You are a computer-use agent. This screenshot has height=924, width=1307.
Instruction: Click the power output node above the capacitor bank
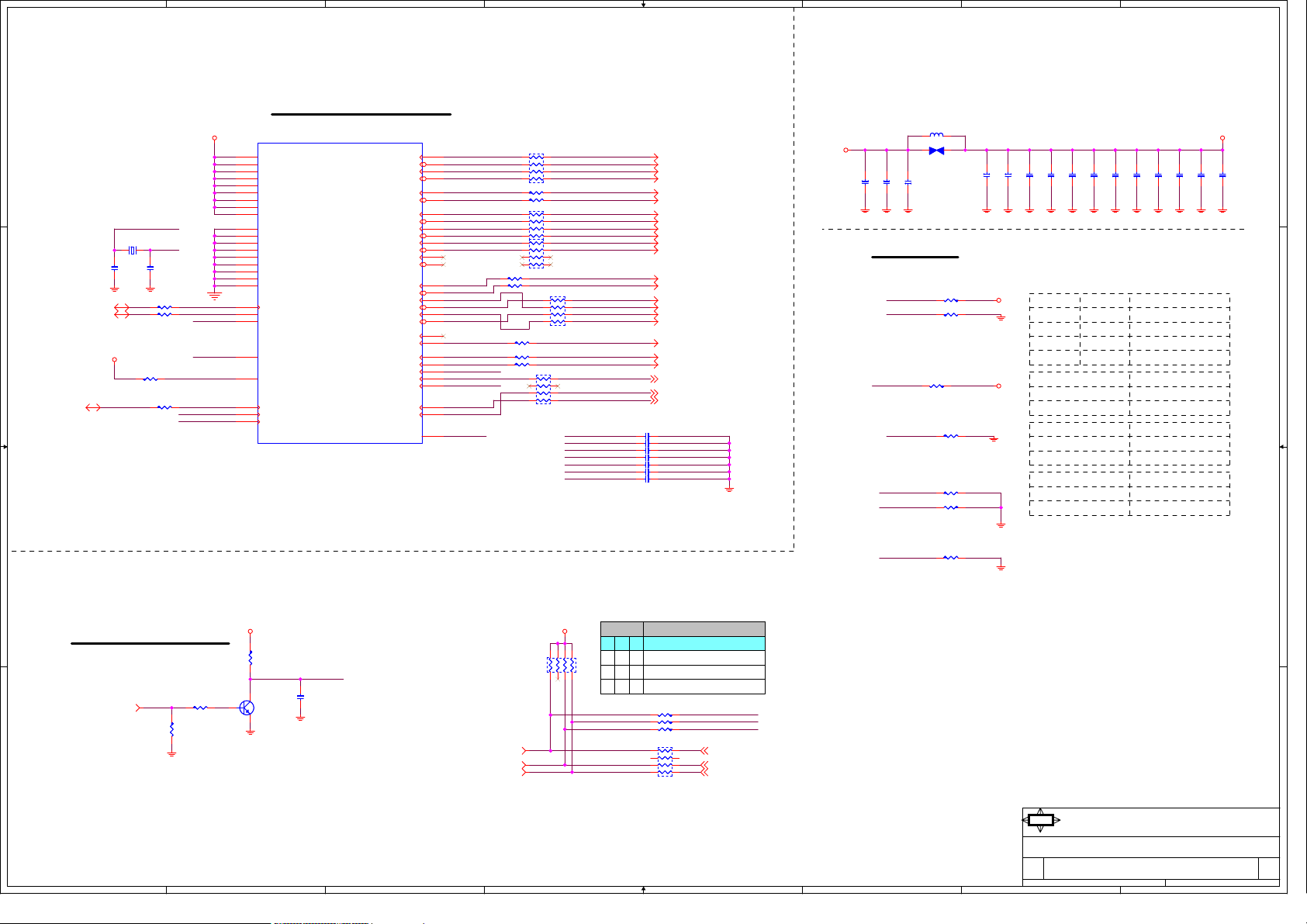(x=1222, y=138)
